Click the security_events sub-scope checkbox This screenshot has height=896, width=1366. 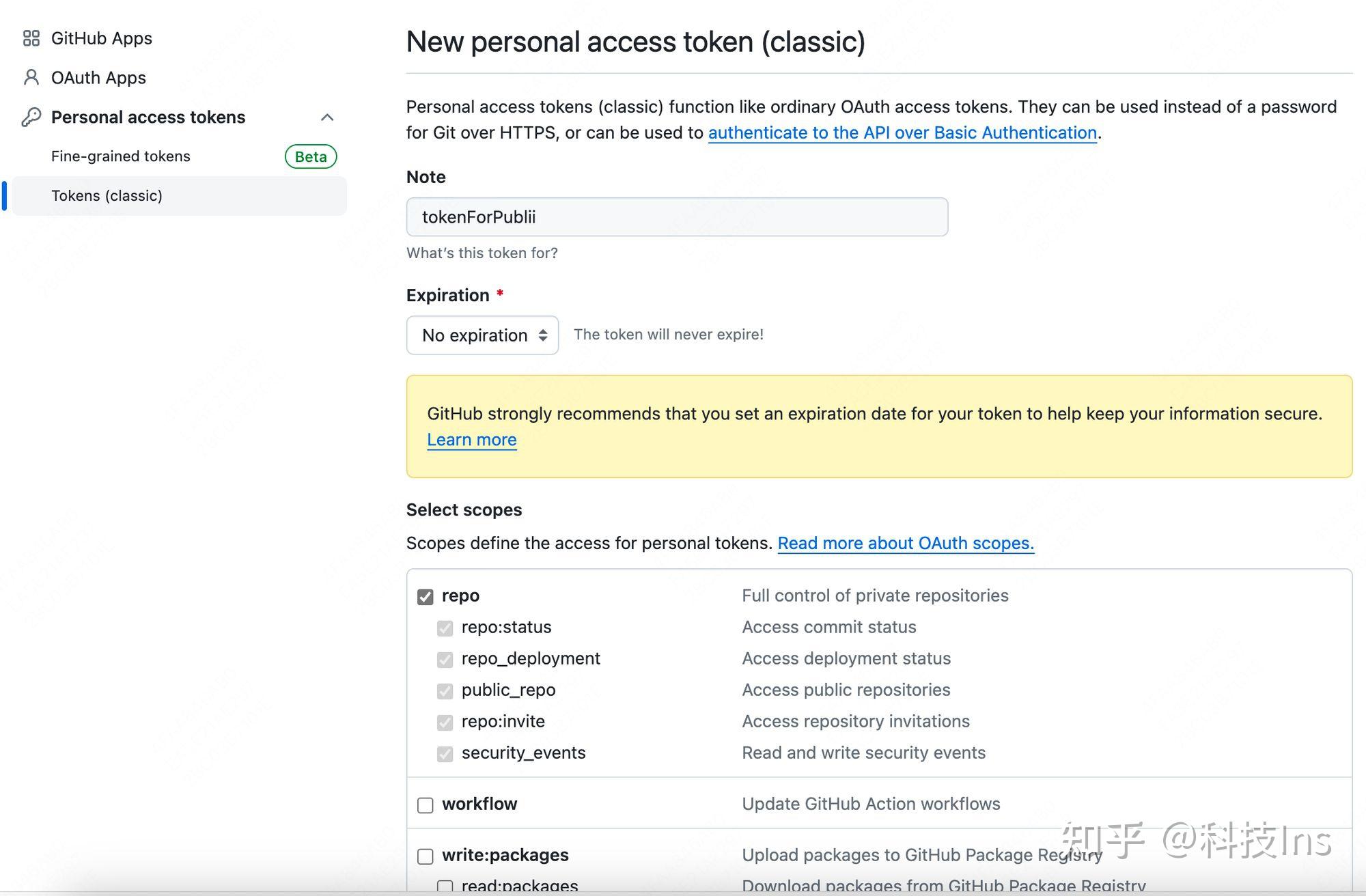[446, 753]
